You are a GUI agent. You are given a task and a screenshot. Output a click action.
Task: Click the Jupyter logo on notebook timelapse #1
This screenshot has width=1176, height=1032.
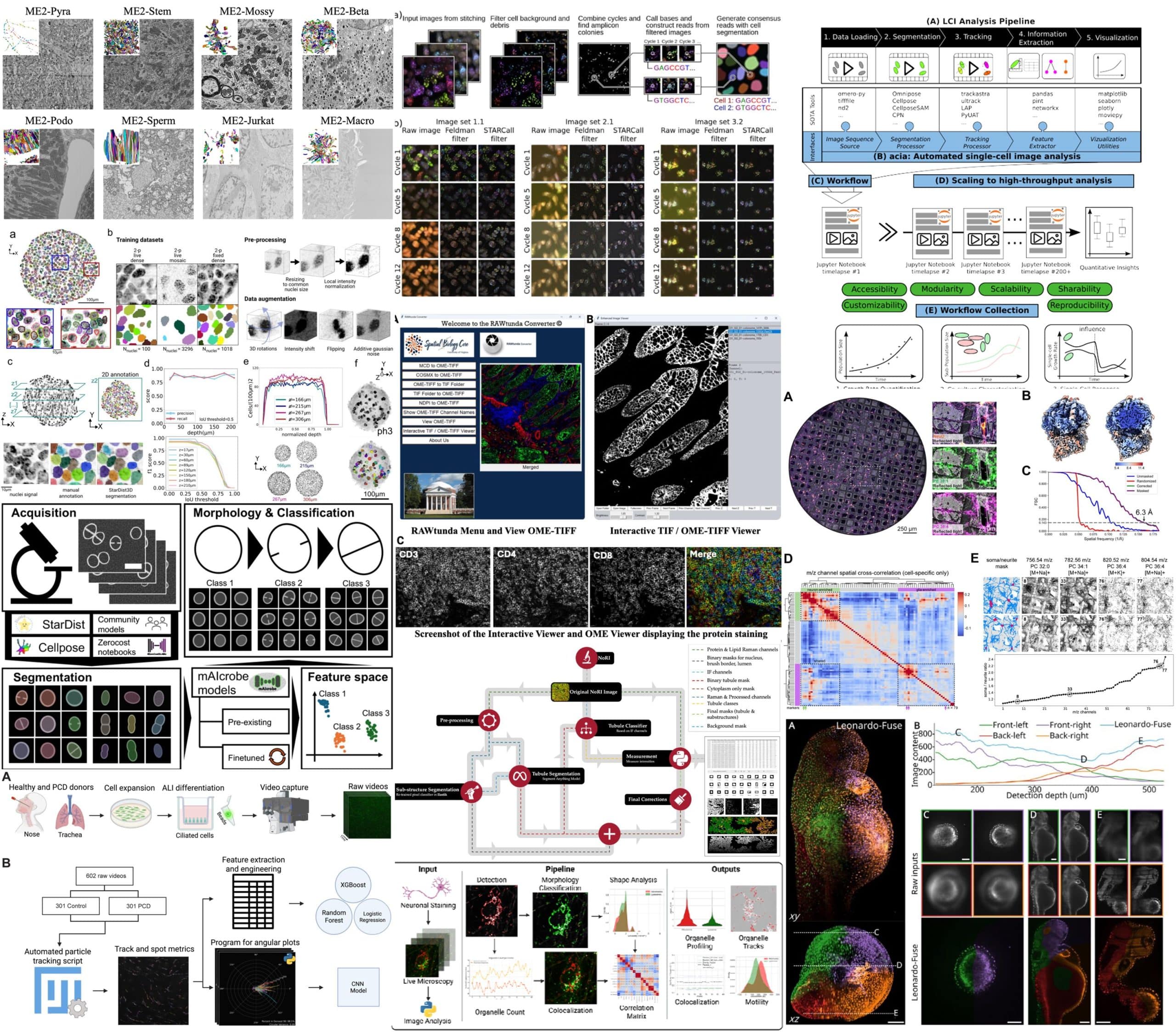(854, 216)
